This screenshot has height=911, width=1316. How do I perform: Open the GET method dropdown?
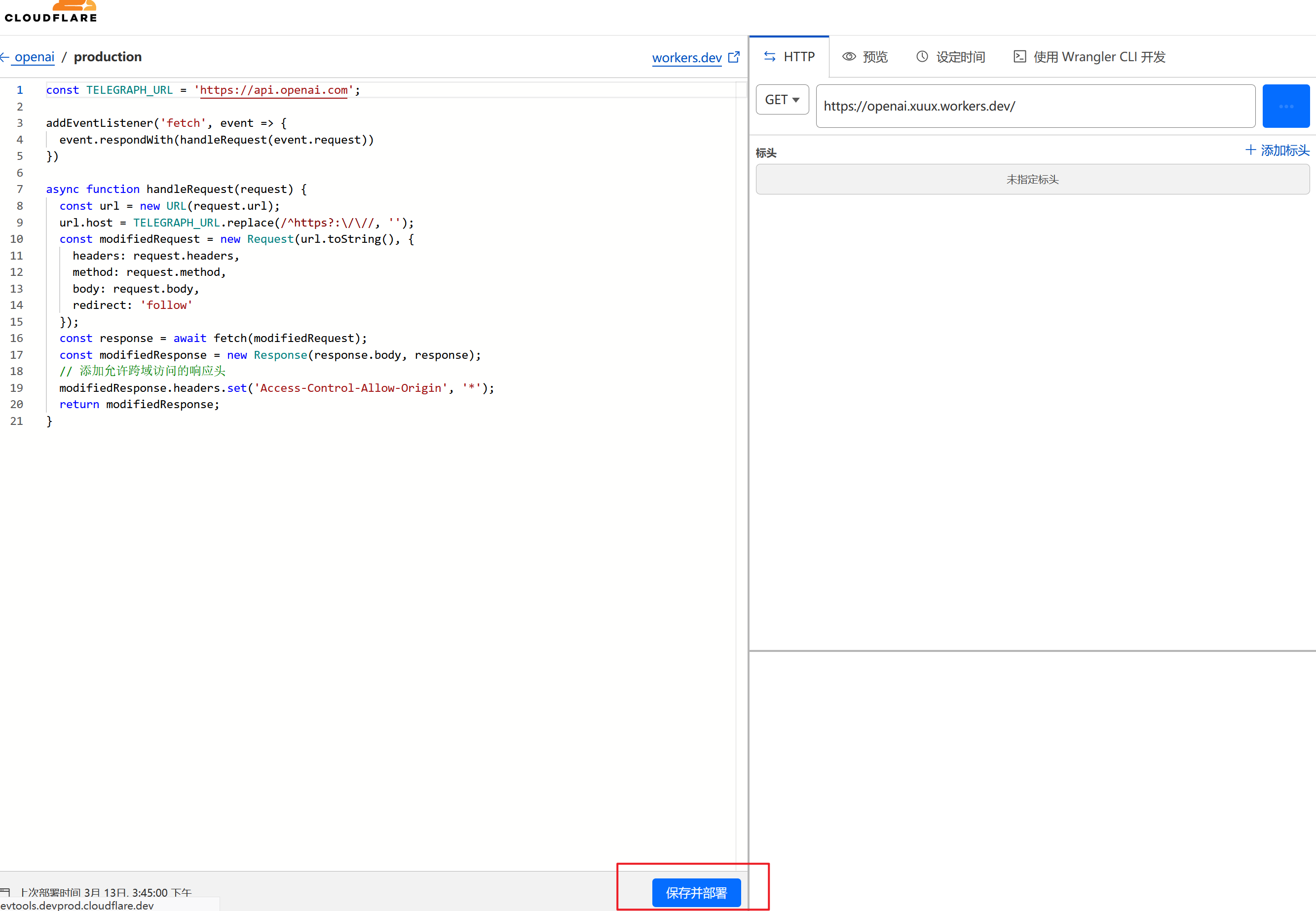(x=782, y=100)
